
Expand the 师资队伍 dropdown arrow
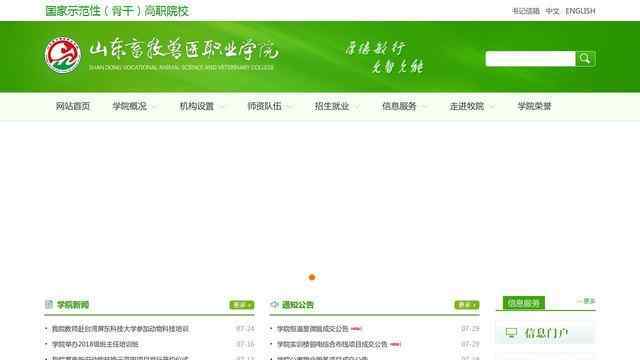[290, 107]
